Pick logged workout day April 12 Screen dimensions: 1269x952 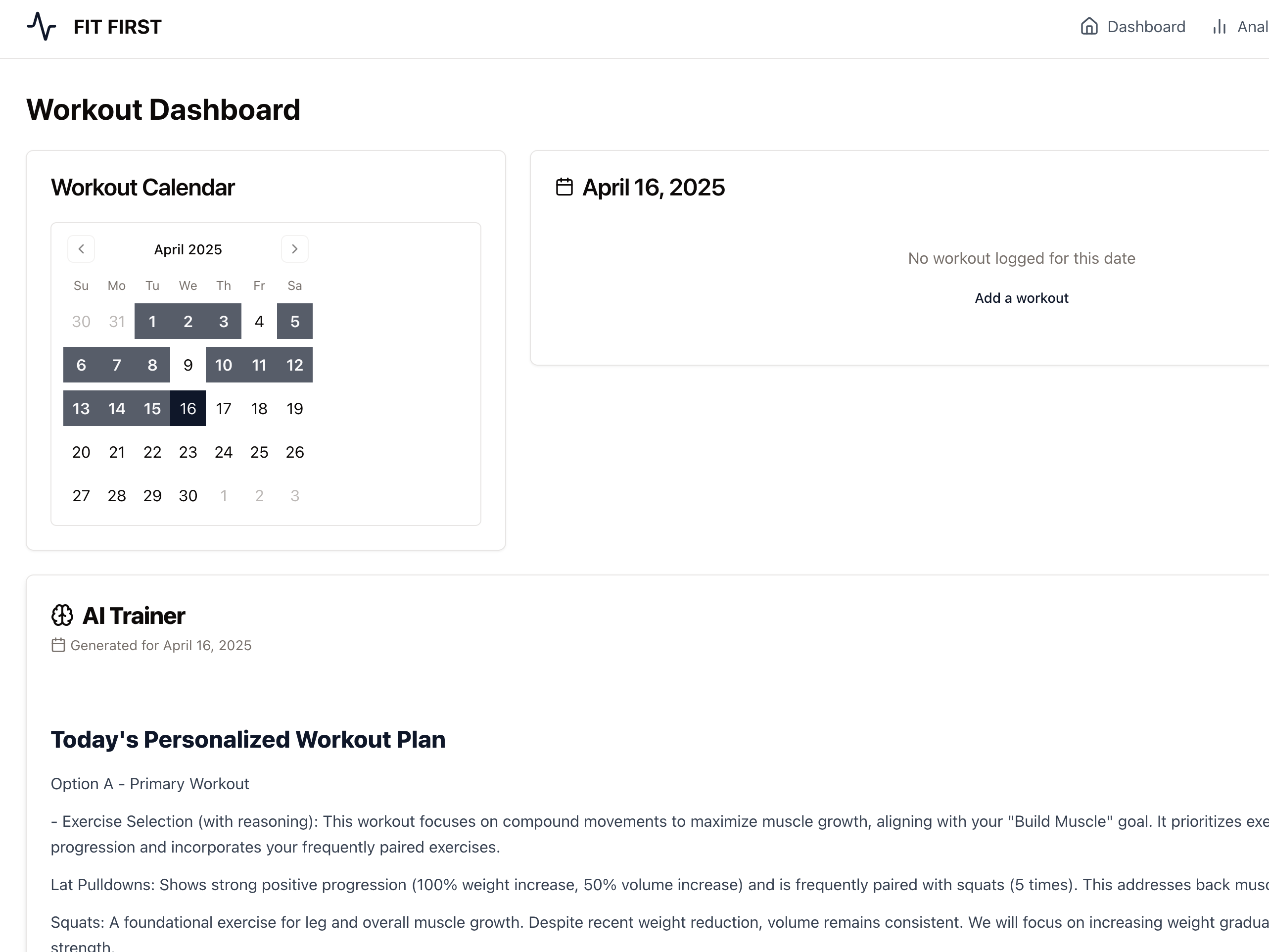pos(294,365)
